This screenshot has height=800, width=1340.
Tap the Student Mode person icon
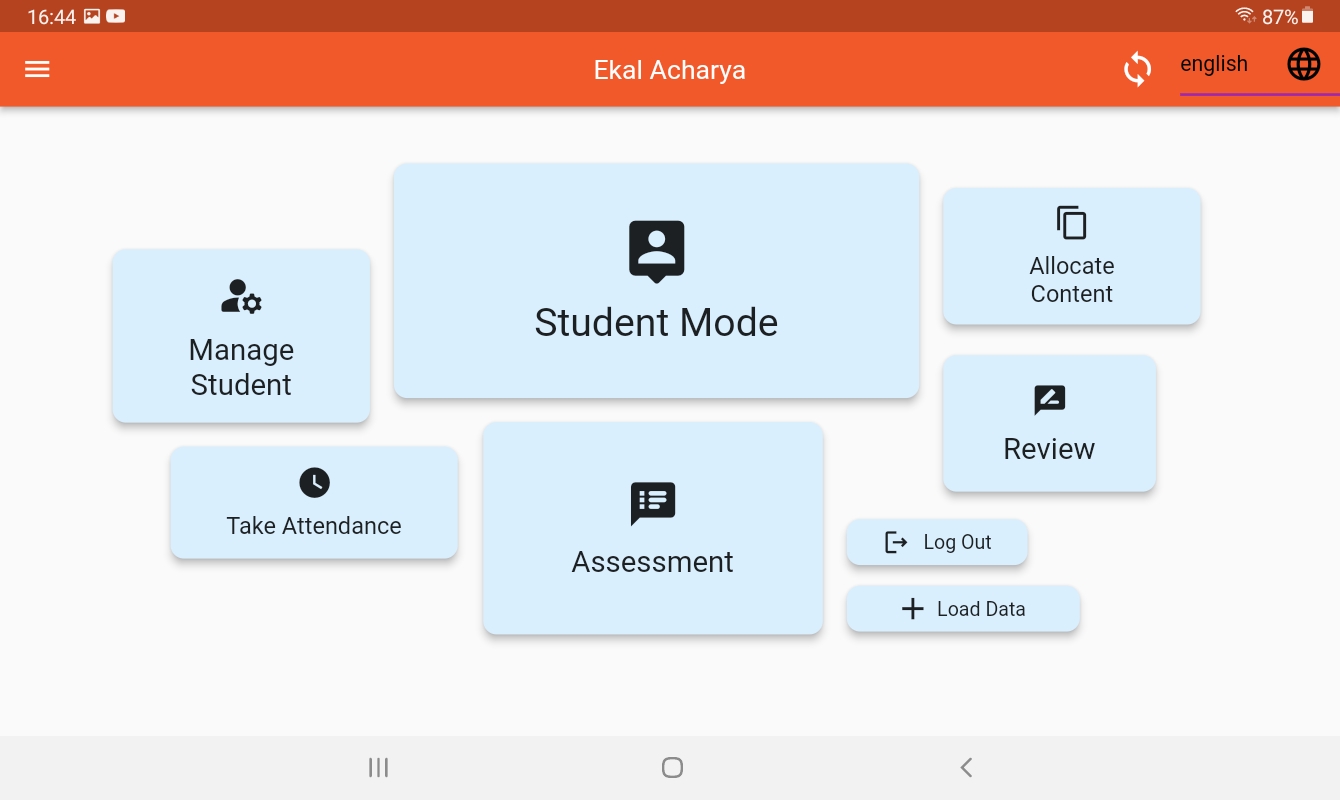point(656,250)
